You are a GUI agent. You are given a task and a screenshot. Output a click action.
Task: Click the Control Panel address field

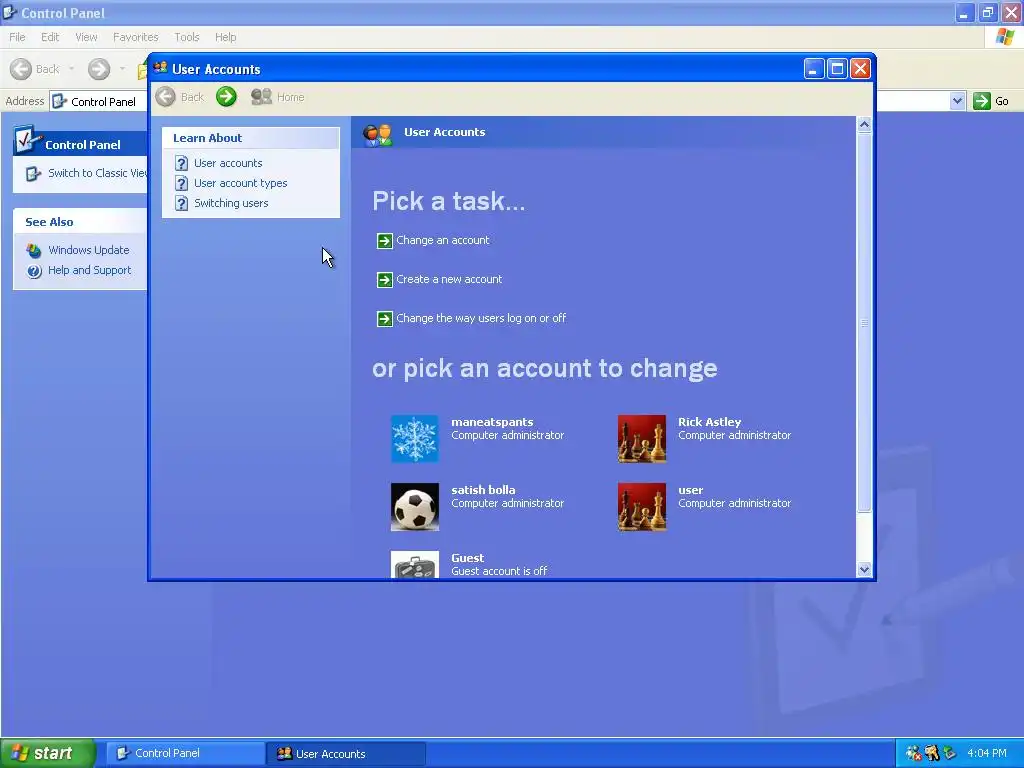point(100,101)
